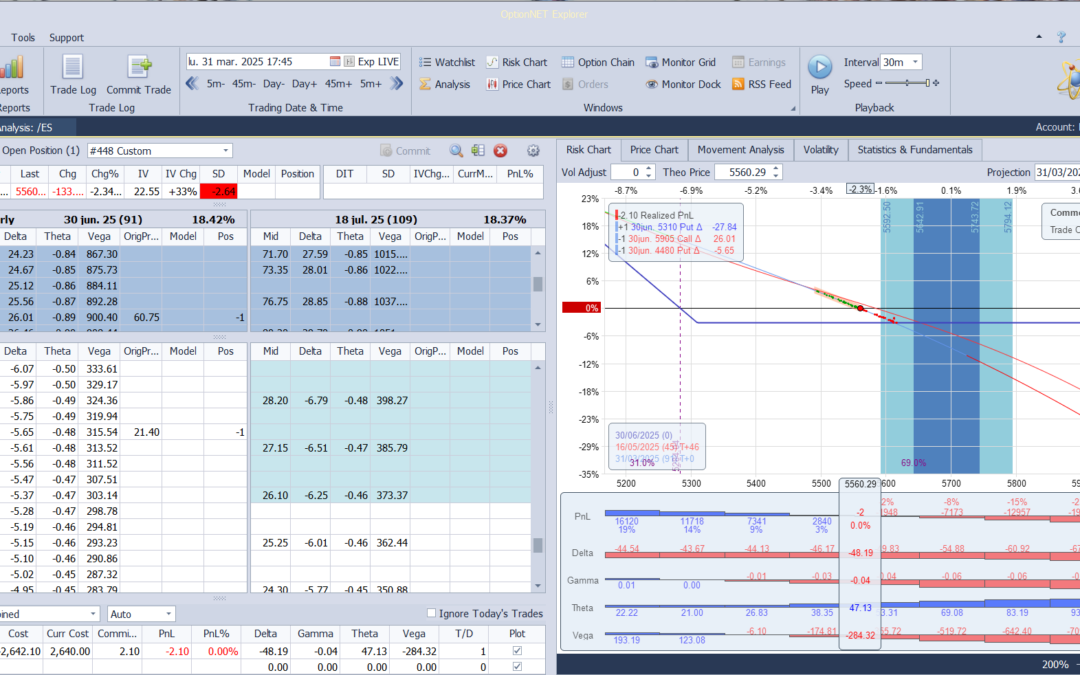
Task: Click the 5560.29 price marker on chart axis
Action: 860,484
